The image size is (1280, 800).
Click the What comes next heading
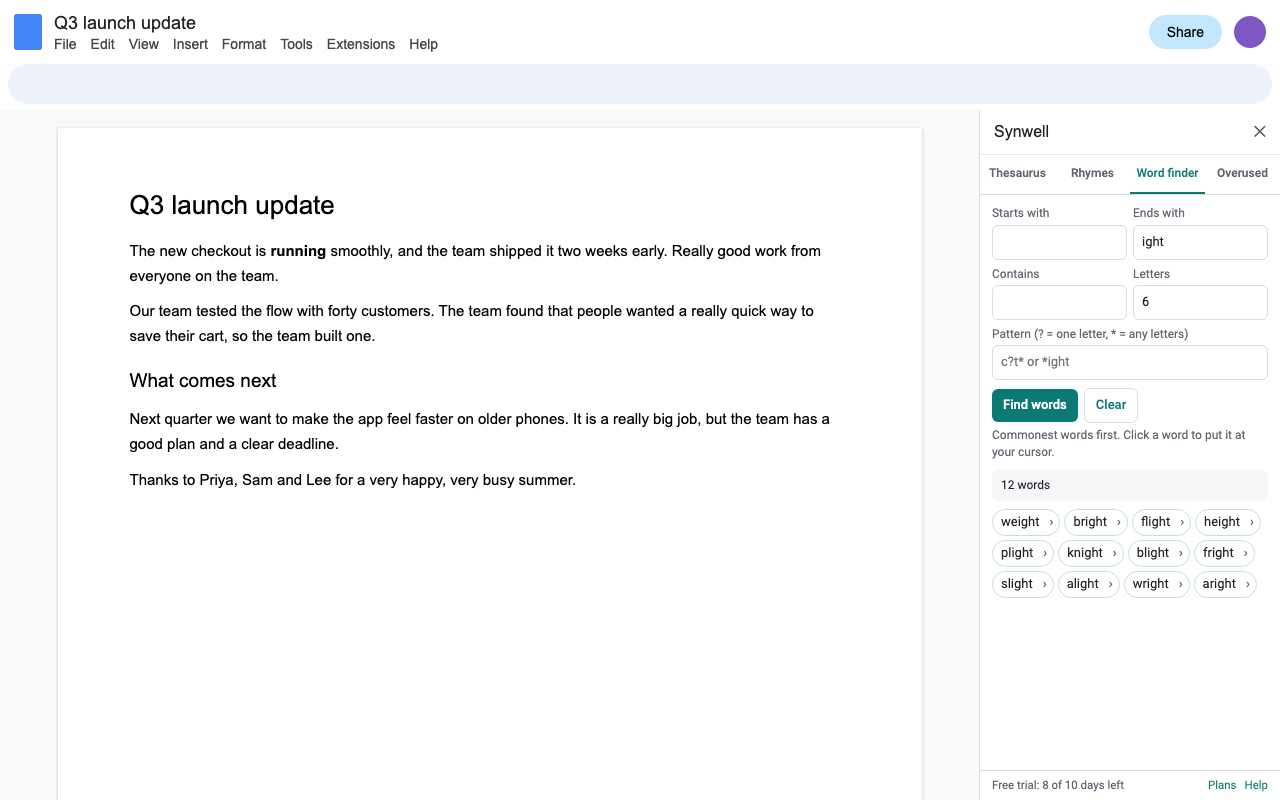pyautogui.click(x=203, y=381)
